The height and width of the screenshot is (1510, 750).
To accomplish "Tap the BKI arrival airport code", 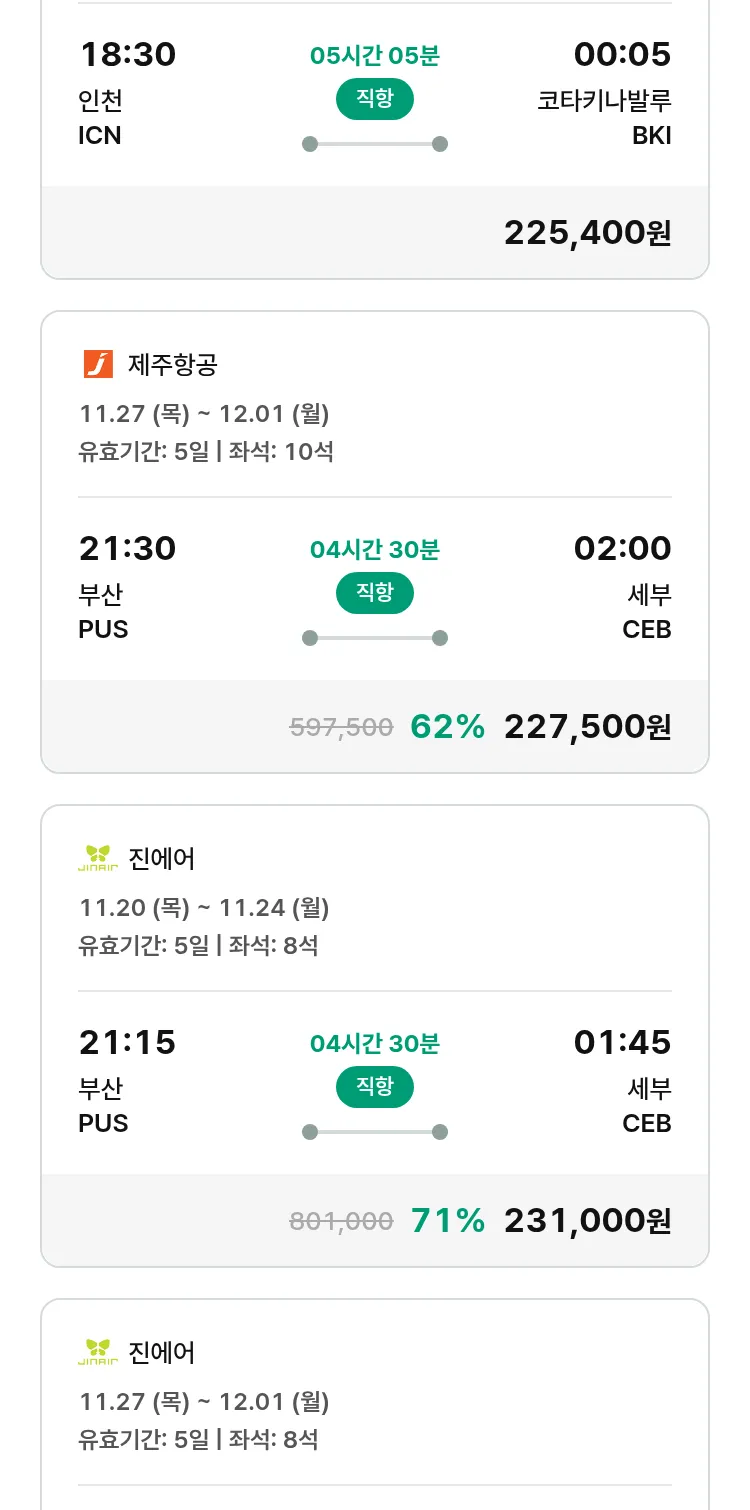I will tap(651, 136).
